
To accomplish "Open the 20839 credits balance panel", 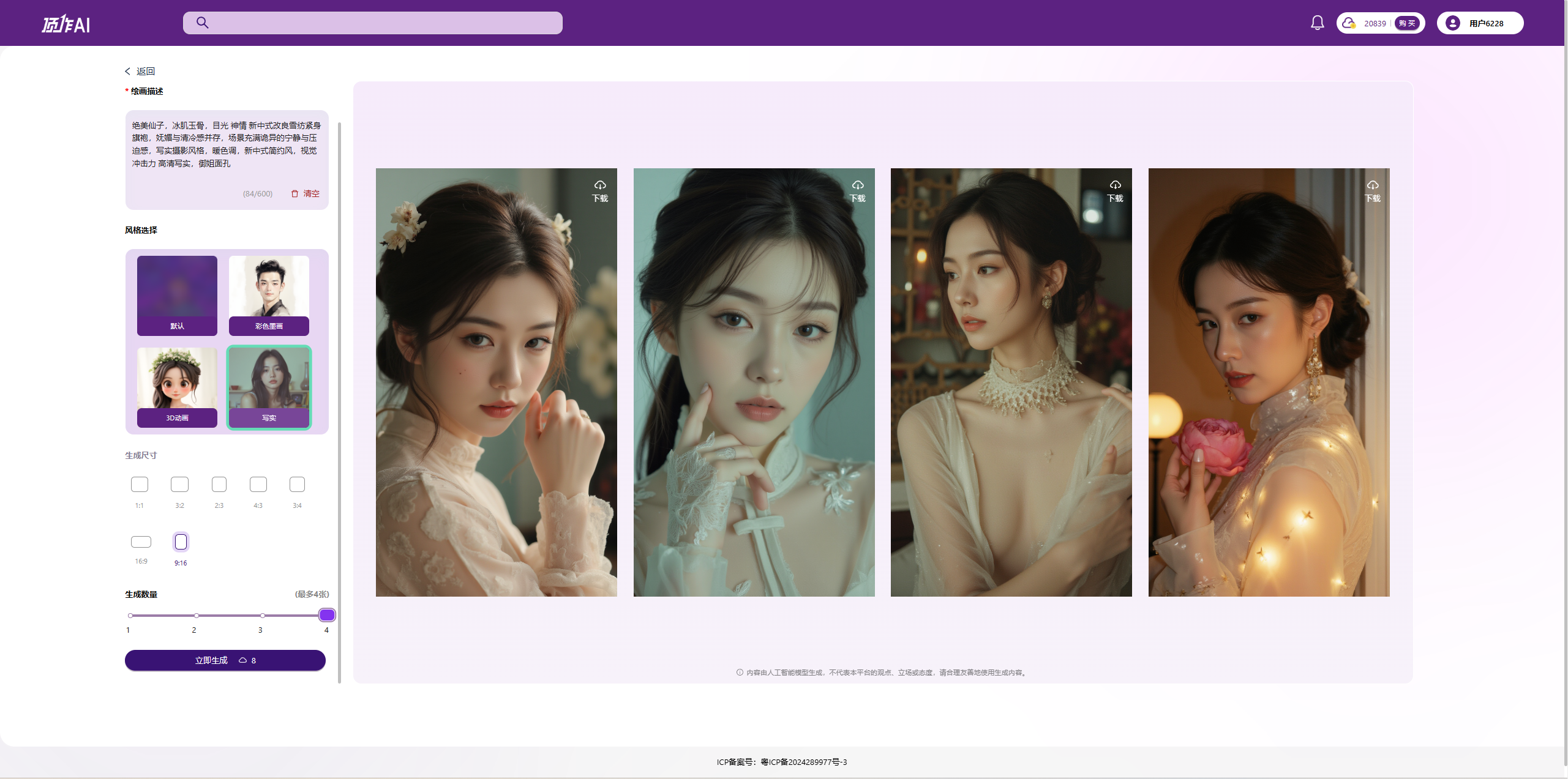I will (1374, 23).
